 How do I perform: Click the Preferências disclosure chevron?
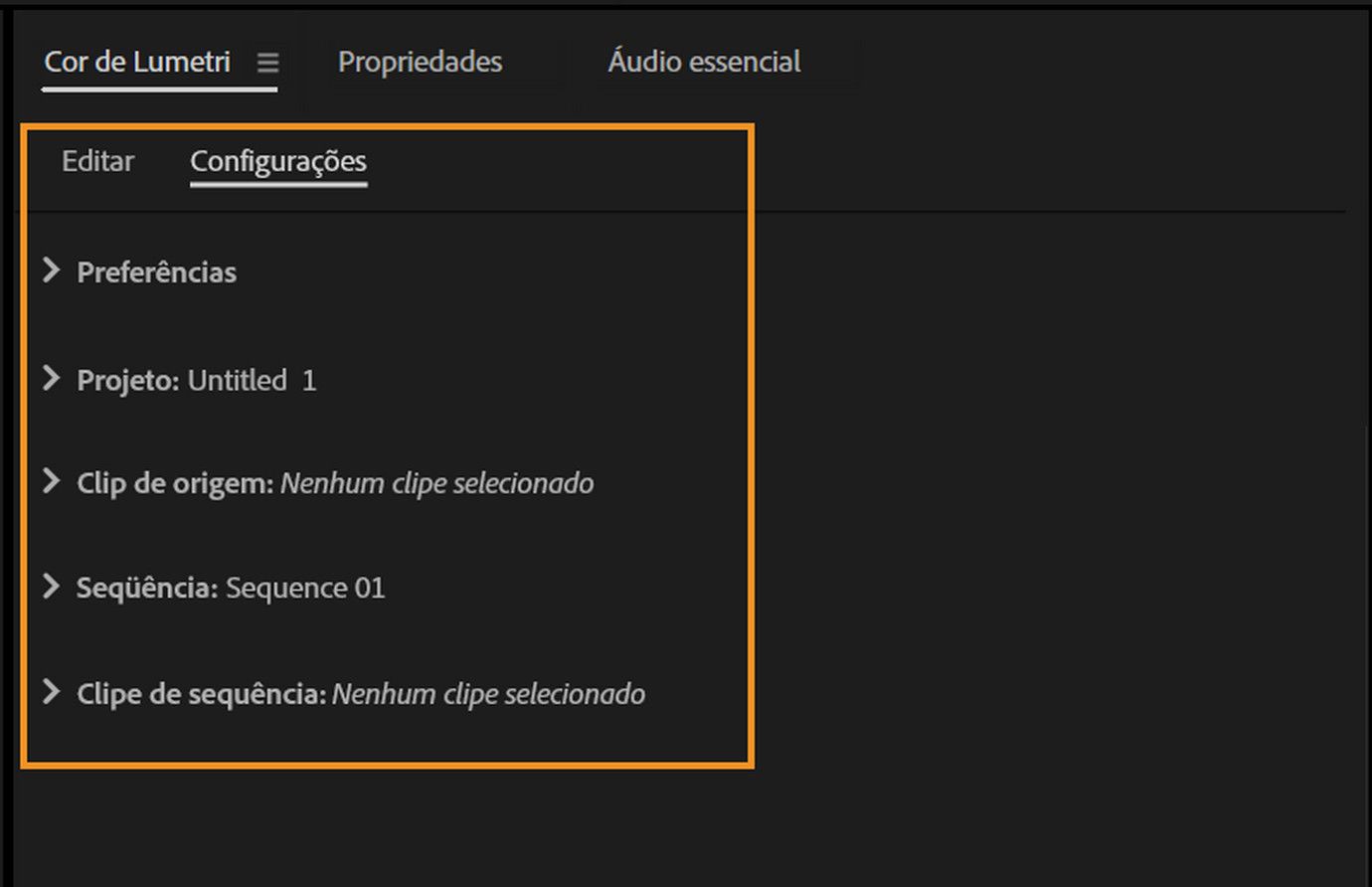pos(51,270)
